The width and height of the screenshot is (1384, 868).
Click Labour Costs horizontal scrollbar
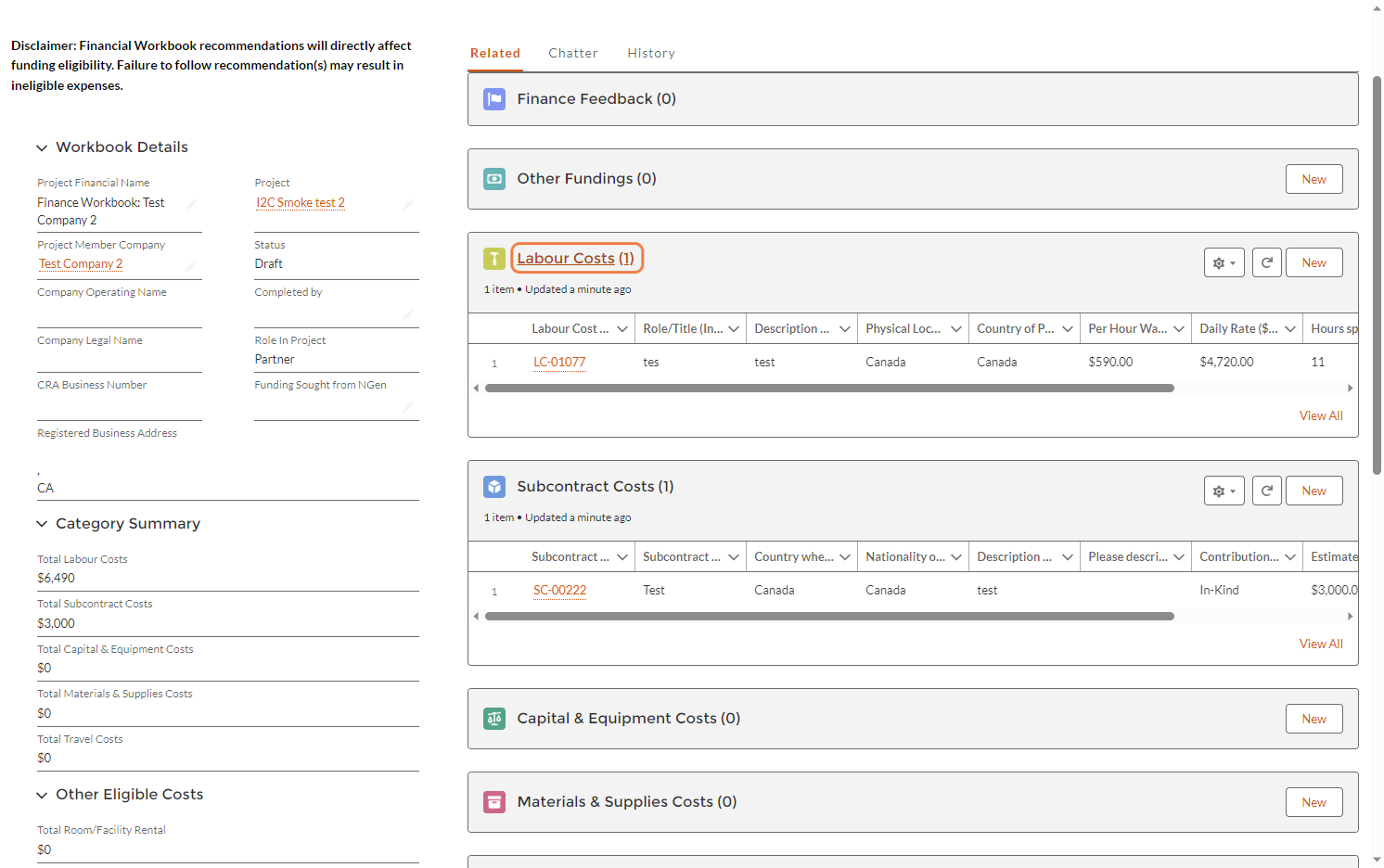coord(829,389)
